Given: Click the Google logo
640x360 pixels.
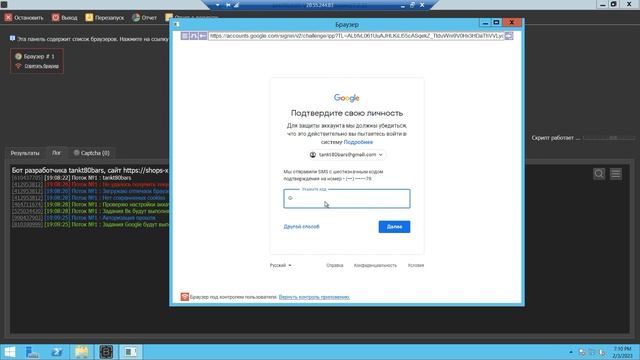Looking at the screenshot, I should tap(347, 98).
